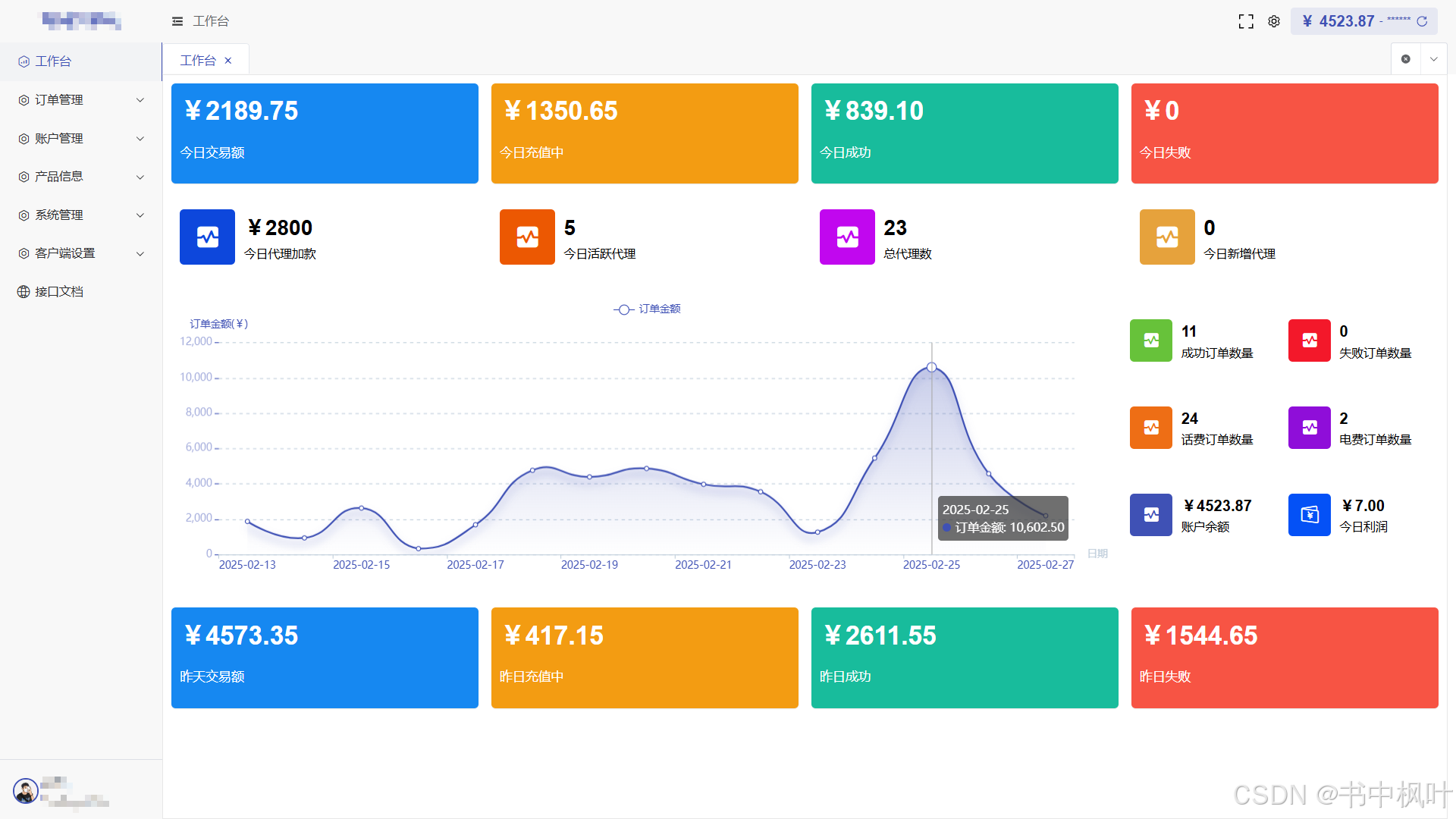The image size is (1456, 819).
Task: Collapse the sidebar with hamburger icon
Action: tap(177, 21)
